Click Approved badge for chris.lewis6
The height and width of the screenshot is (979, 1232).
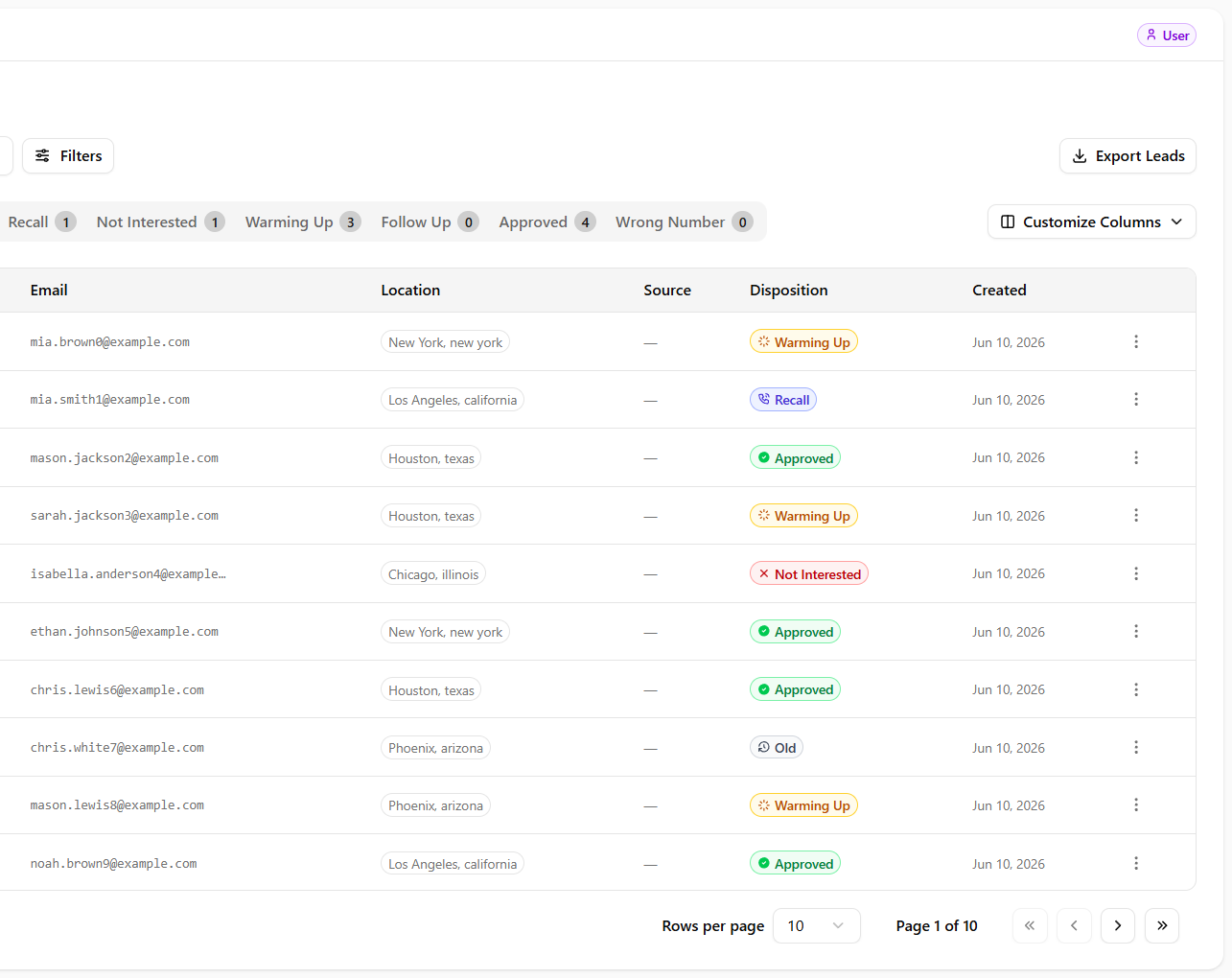795,689
